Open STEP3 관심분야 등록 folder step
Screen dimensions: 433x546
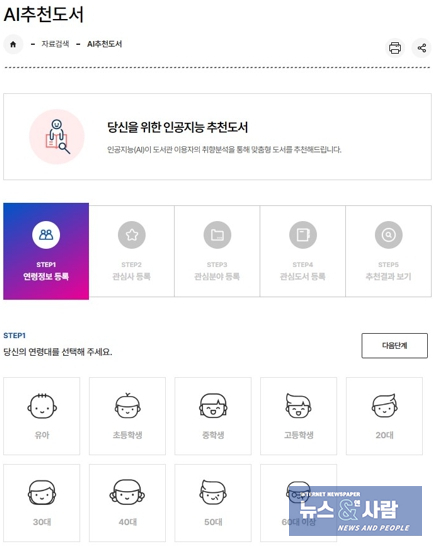click(x=217, y=251)
